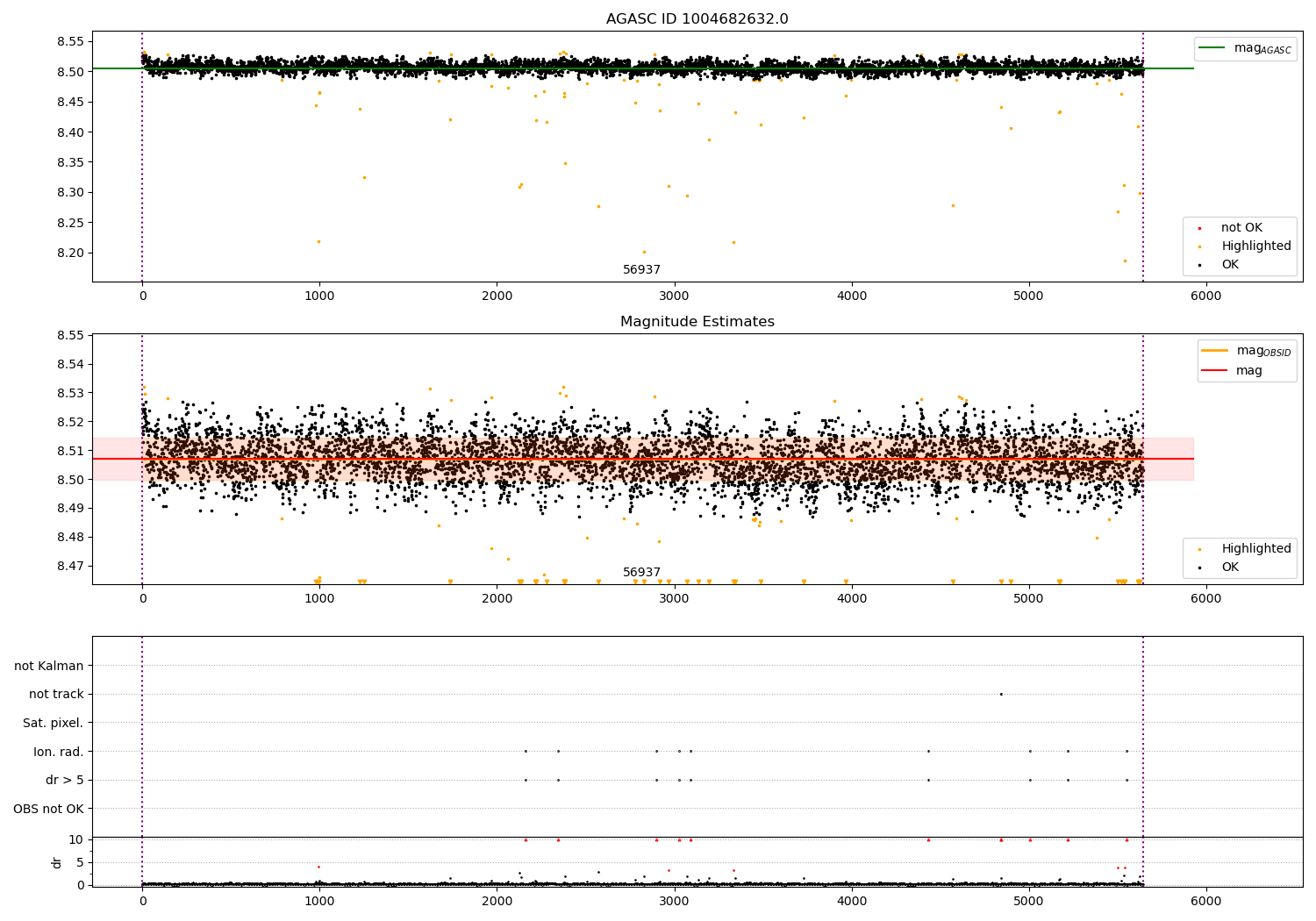Click the '8.20' y-tick in the top plot
This screenshot has height=921, width=1316.
pyautogui.click(x=69, y=253)
